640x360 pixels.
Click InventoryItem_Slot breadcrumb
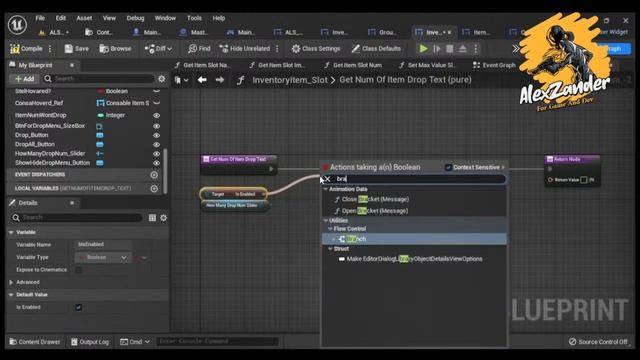[290, 80]
